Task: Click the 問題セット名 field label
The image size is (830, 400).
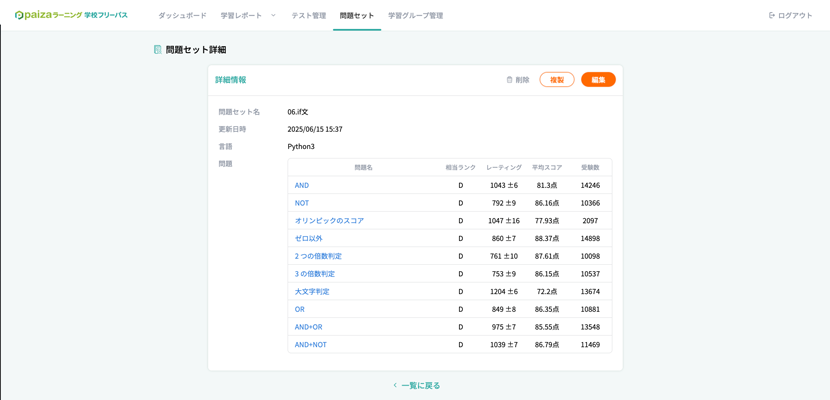Action: coord(239,112)
